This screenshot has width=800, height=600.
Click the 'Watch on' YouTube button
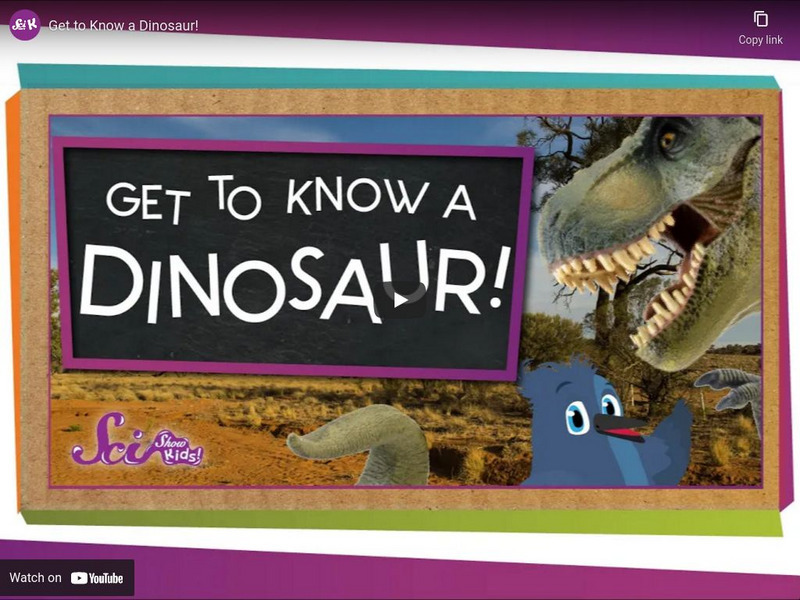click(x=67, y=578)
